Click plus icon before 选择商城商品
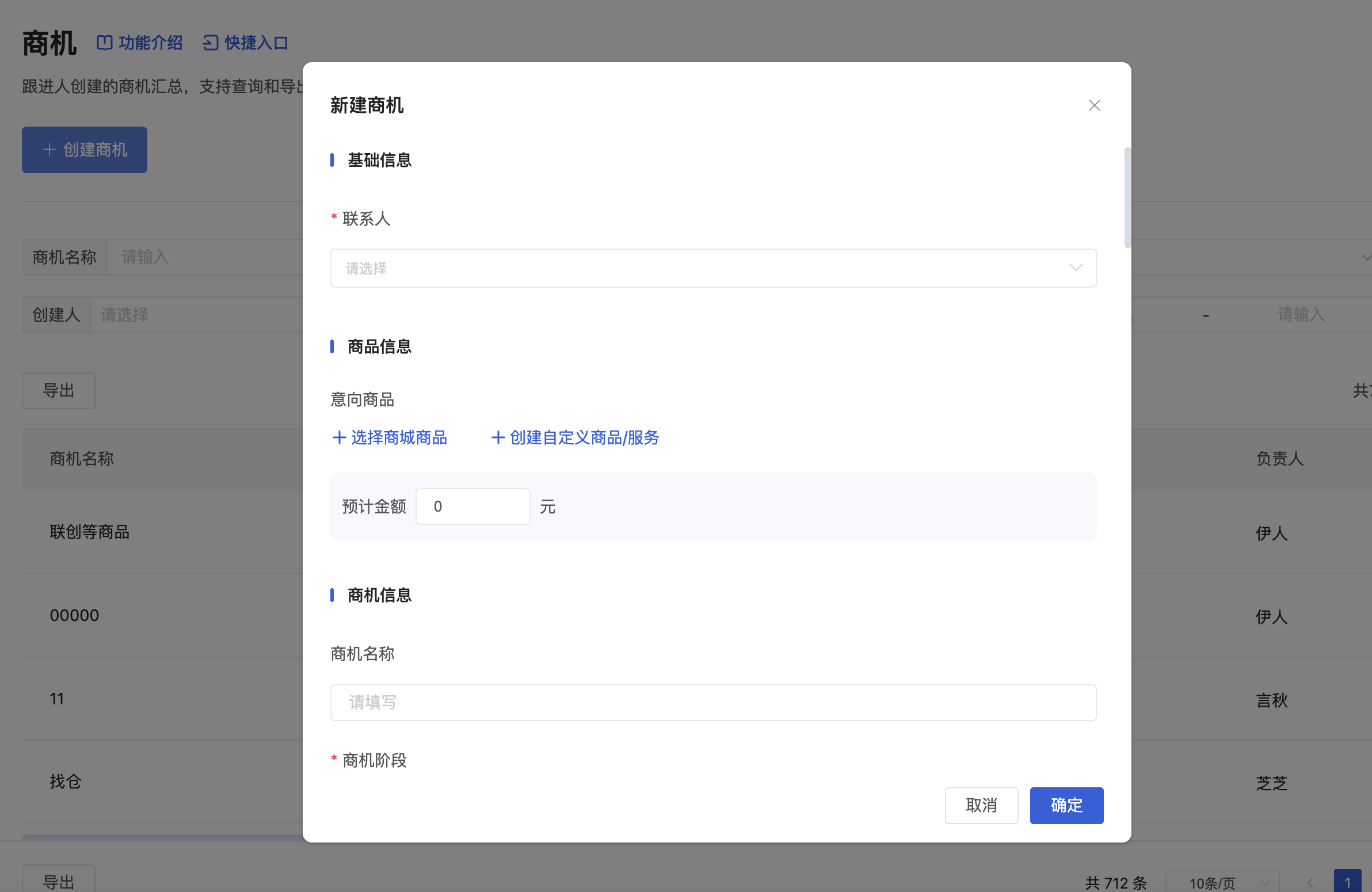 (339, 437)
